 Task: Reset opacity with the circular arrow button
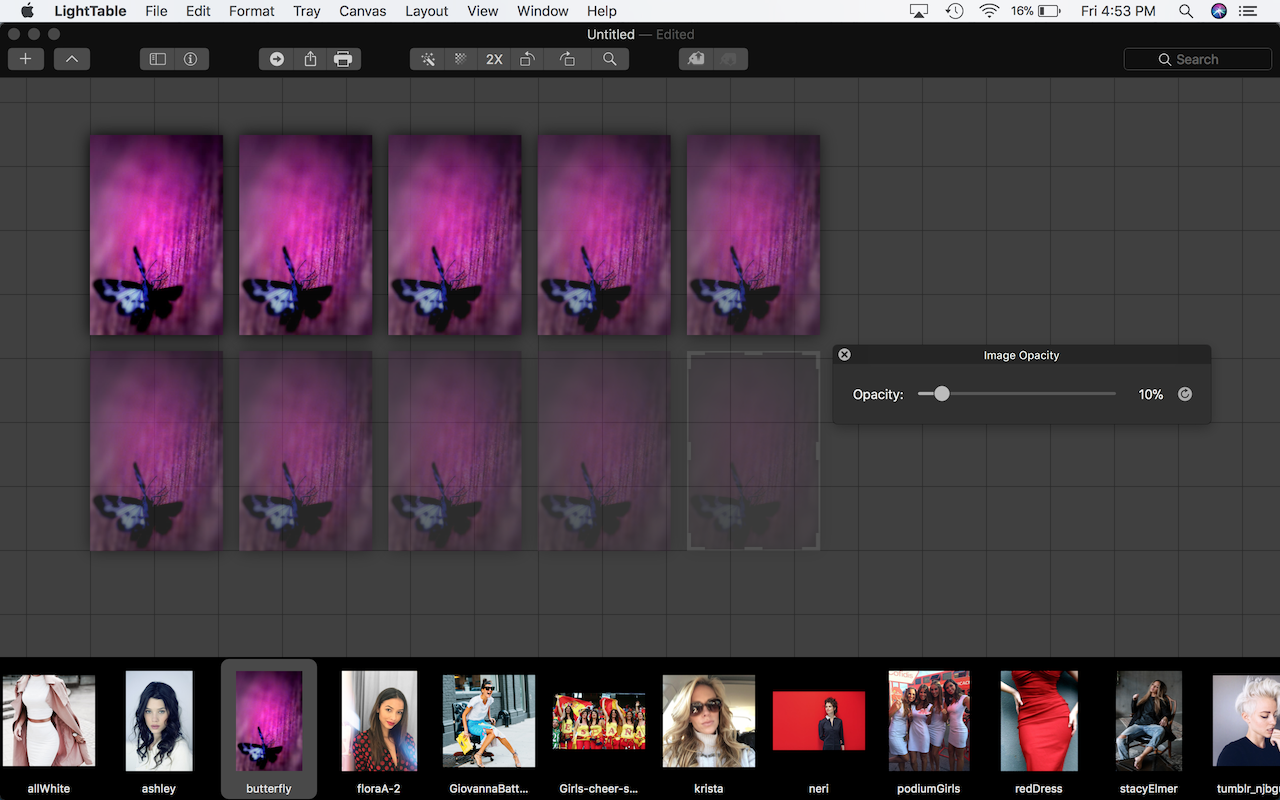tap(1185, 394)
